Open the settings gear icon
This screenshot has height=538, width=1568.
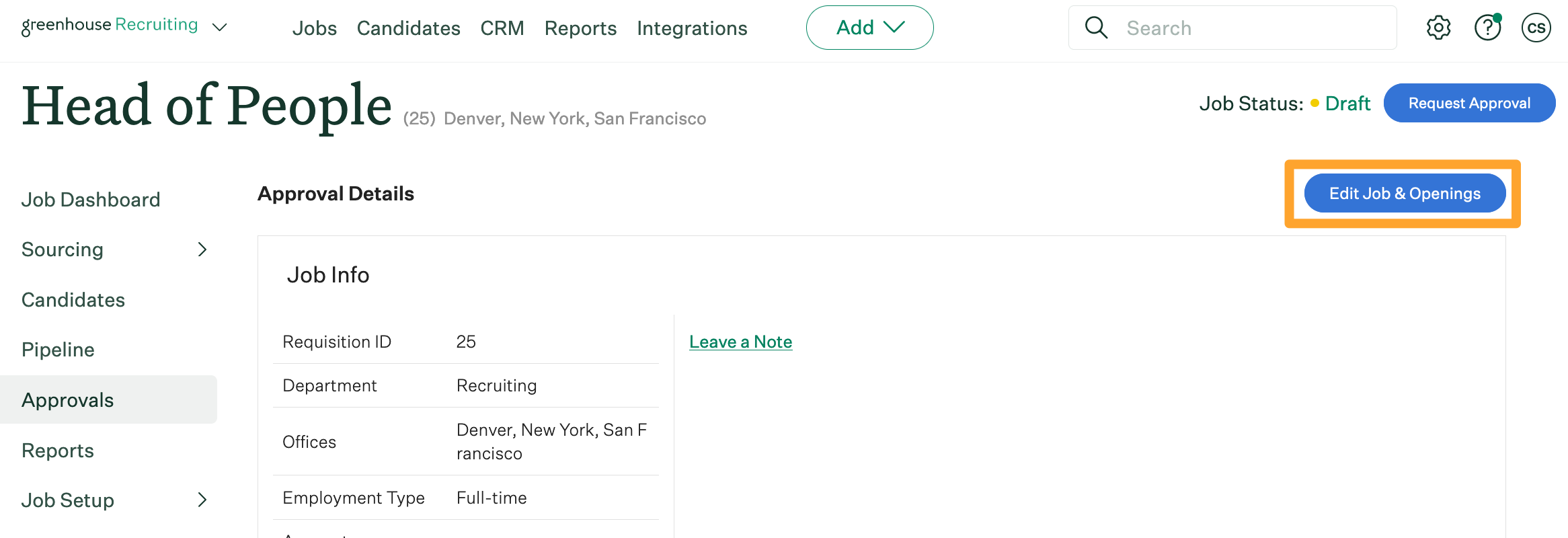pyautogui.click(x=1438, y=28)
